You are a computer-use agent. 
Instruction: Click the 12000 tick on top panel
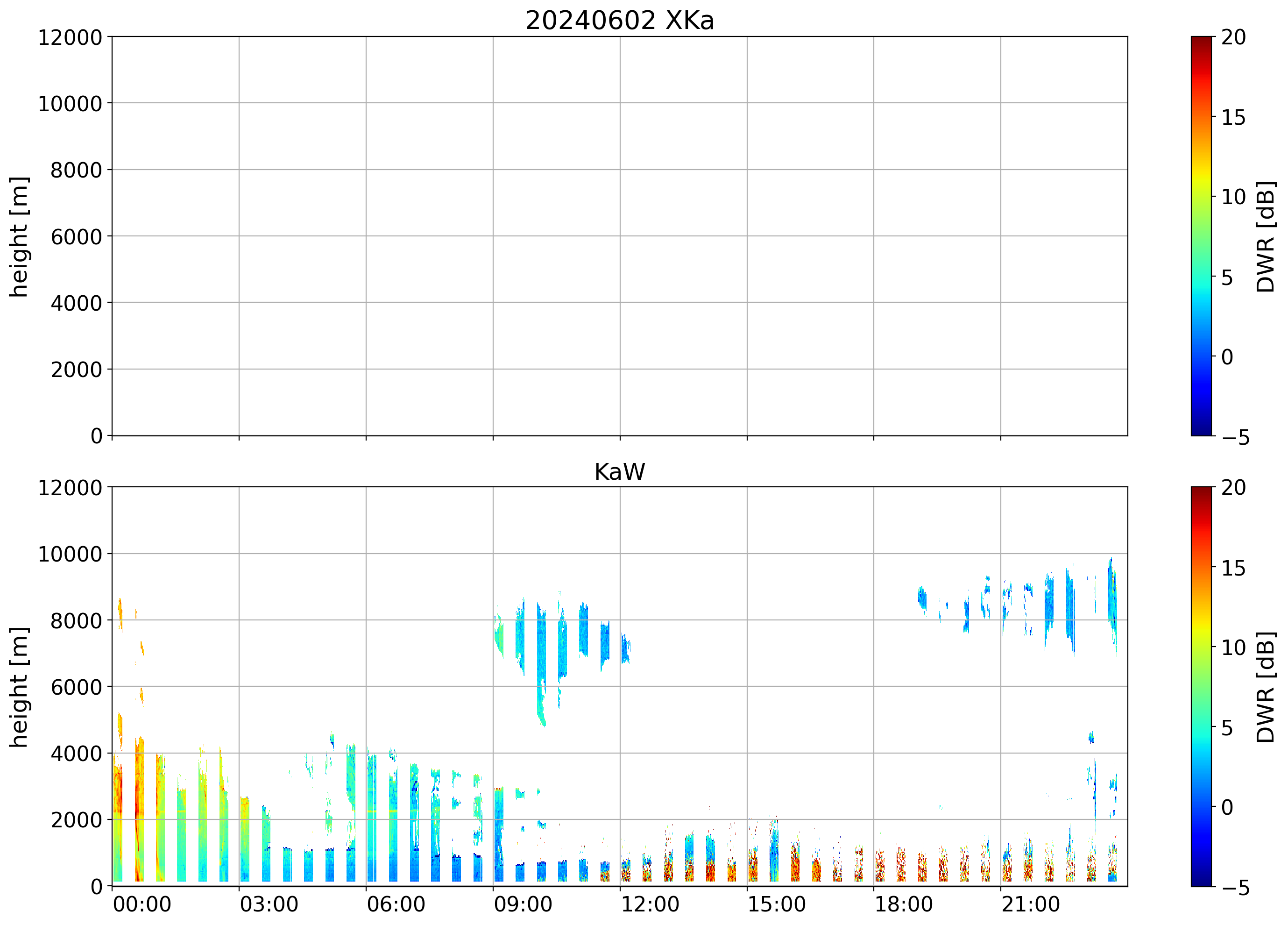70,37
